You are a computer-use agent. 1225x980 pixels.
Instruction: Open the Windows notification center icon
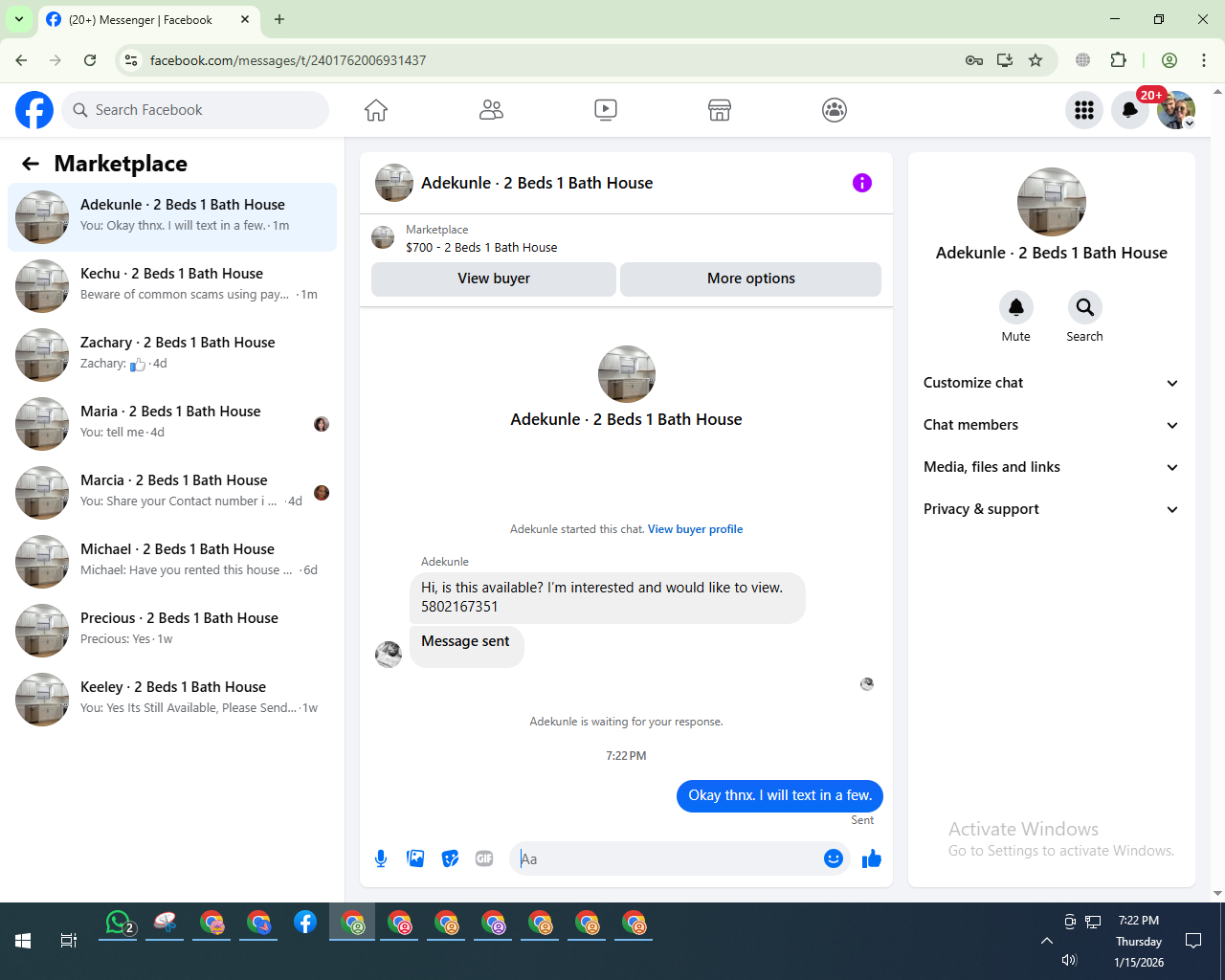[1193, 941]
